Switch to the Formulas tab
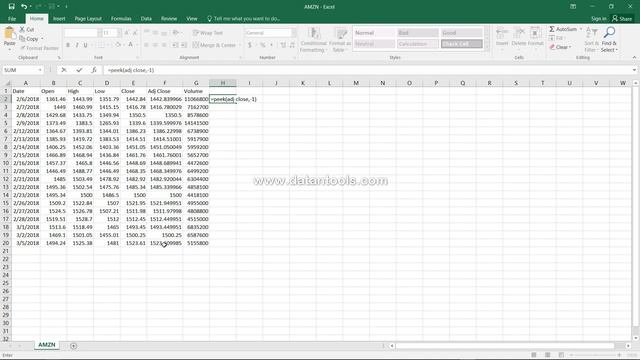 click(121, 18)
